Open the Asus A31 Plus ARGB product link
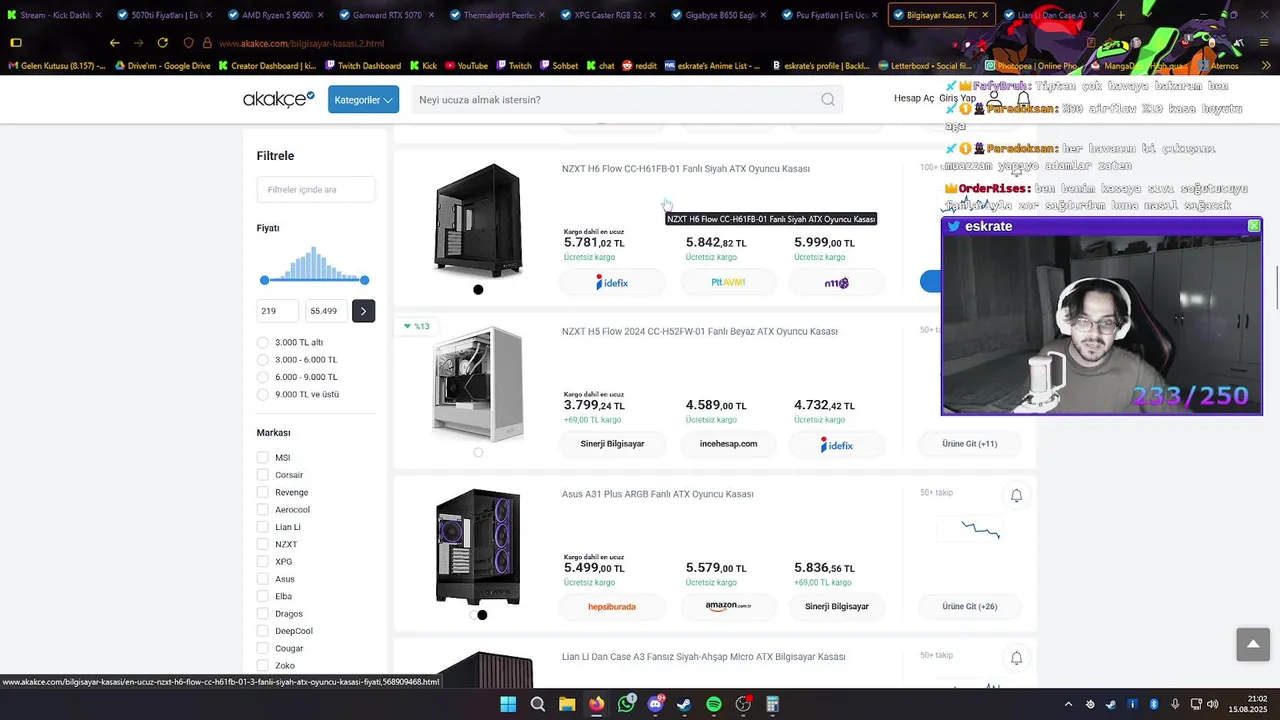This screenshot has height=720, width=1280. [658, 494]
